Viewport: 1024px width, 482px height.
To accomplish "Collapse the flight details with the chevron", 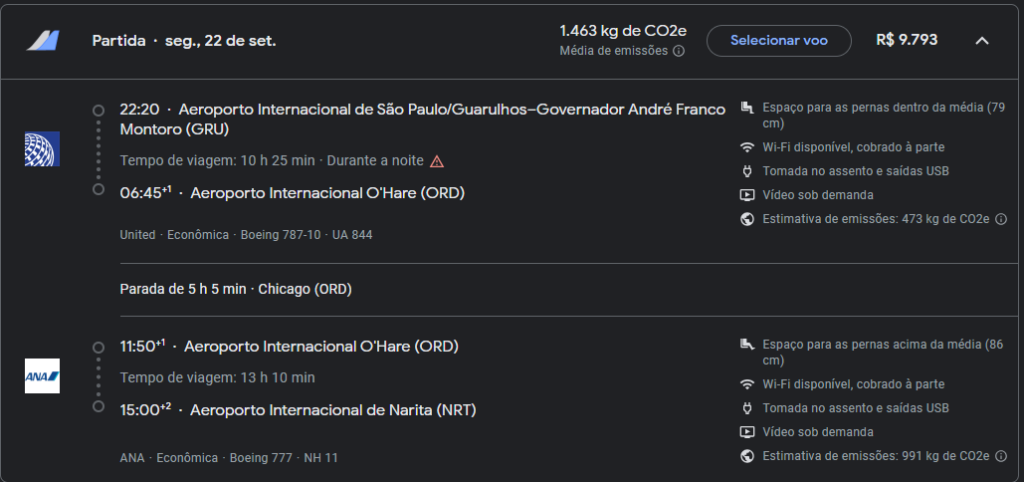I will (982, 41).
